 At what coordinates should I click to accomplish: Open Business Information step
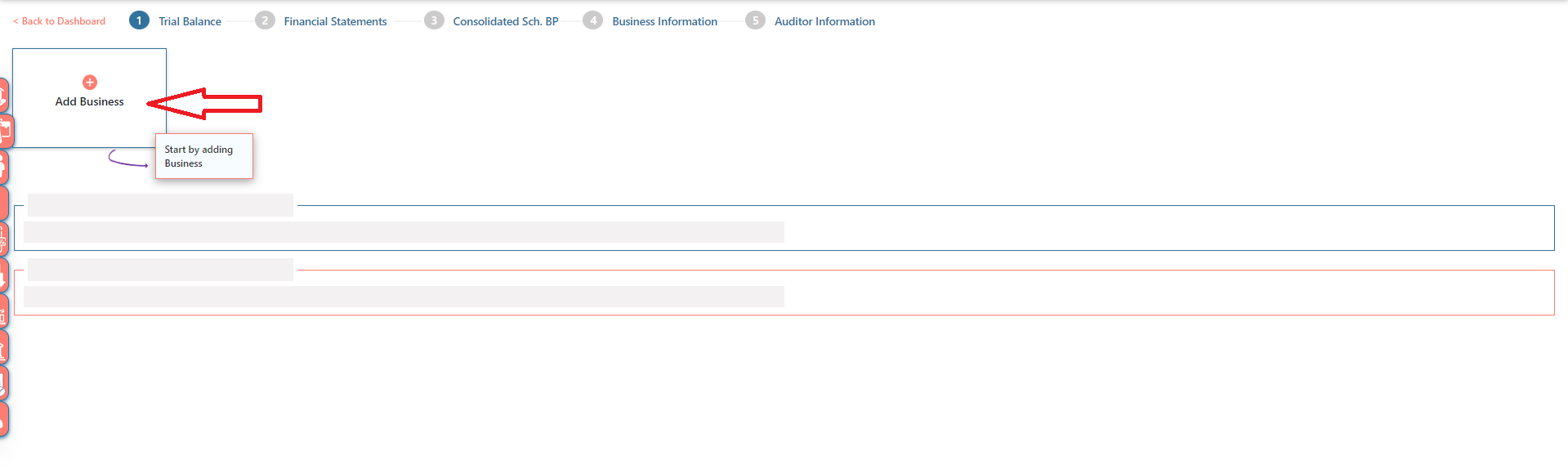tap(664, 21)
